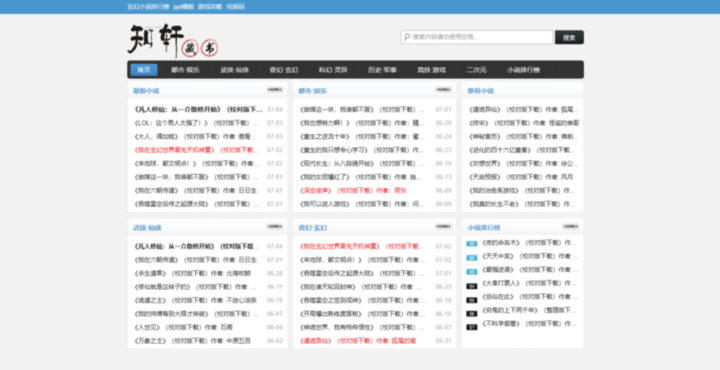Open the top bar's first ranking link
This screenshot has height=370, width=720.
coord(148,7)
